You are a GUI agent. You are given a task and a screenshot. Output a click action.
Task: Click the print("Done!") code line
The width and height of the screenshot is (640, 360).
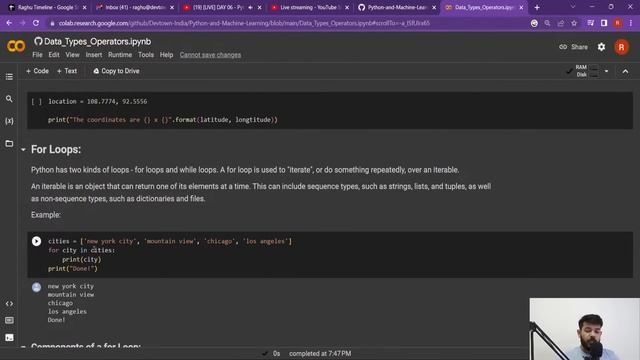pos(73,269)
